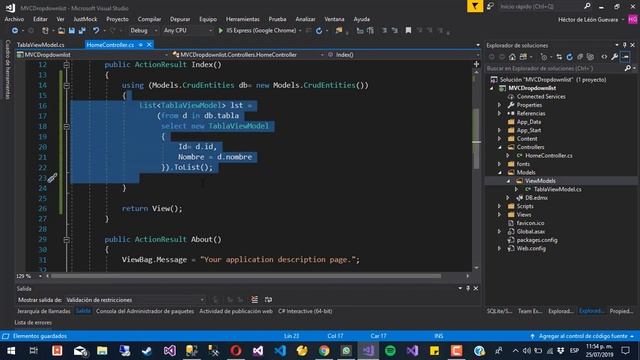Open Spotify from the taskbar
Viewport: 640px width, 360px height.
pos(390,351)
